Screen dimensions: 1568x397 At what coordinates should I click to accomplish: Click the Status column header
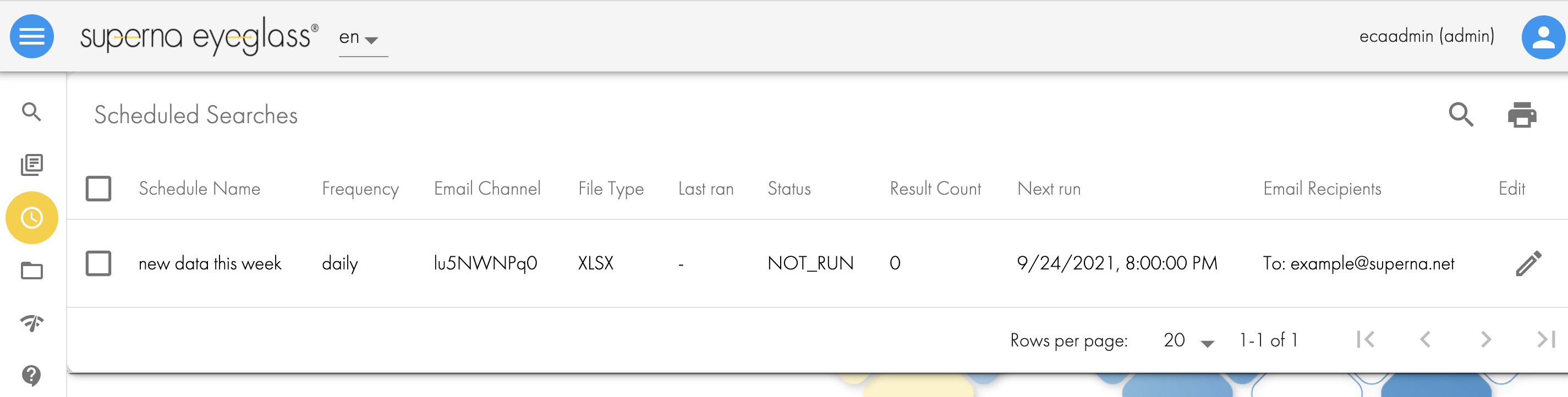click(x=789, y=189)
